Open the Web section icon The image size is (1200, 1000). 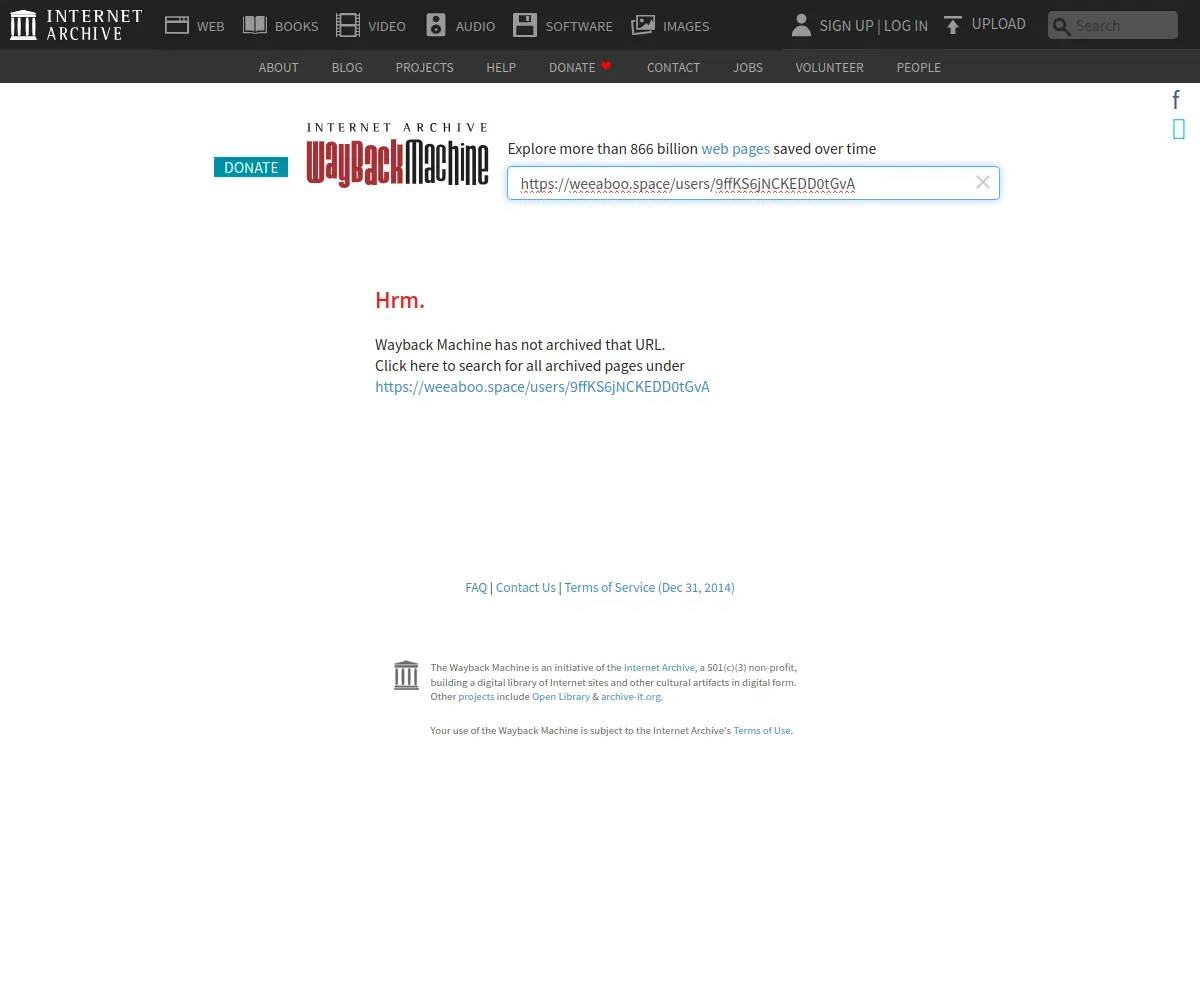177,25
